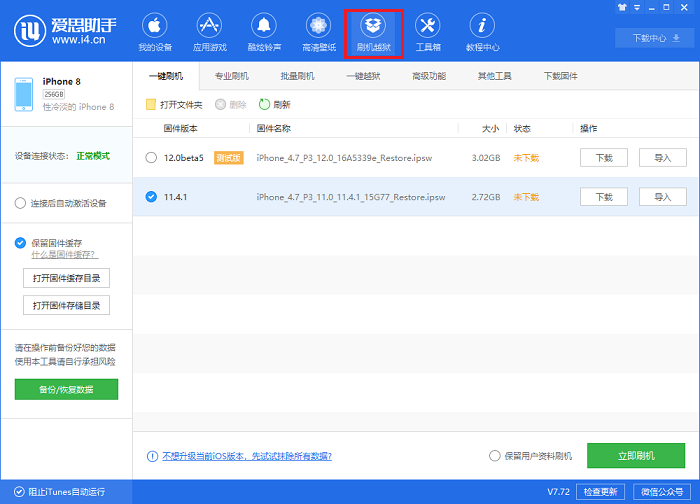The width and height of the screenshot is (700, 504).
Task: Open 高清壁纸 wallpapers section
Action: click(x=319, y=33)
